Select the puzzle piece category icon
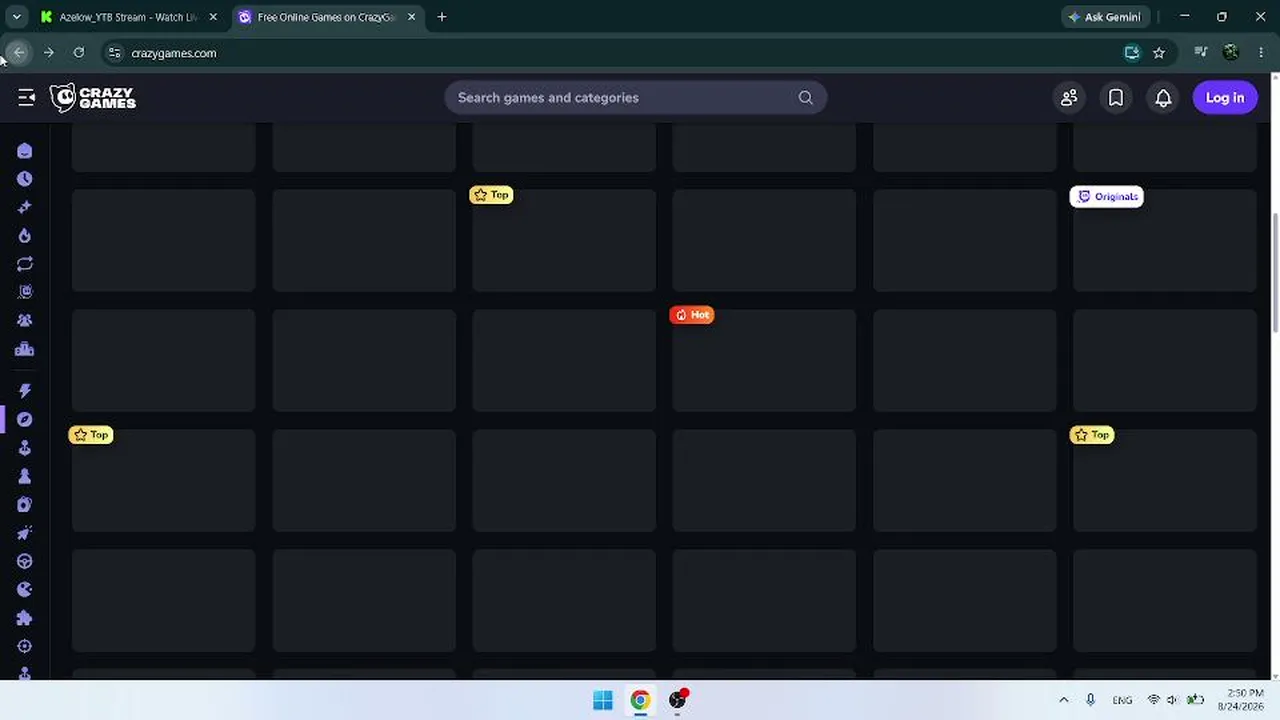The width and height of the screenshot is (1280, 720). click(x=25, y=618)
